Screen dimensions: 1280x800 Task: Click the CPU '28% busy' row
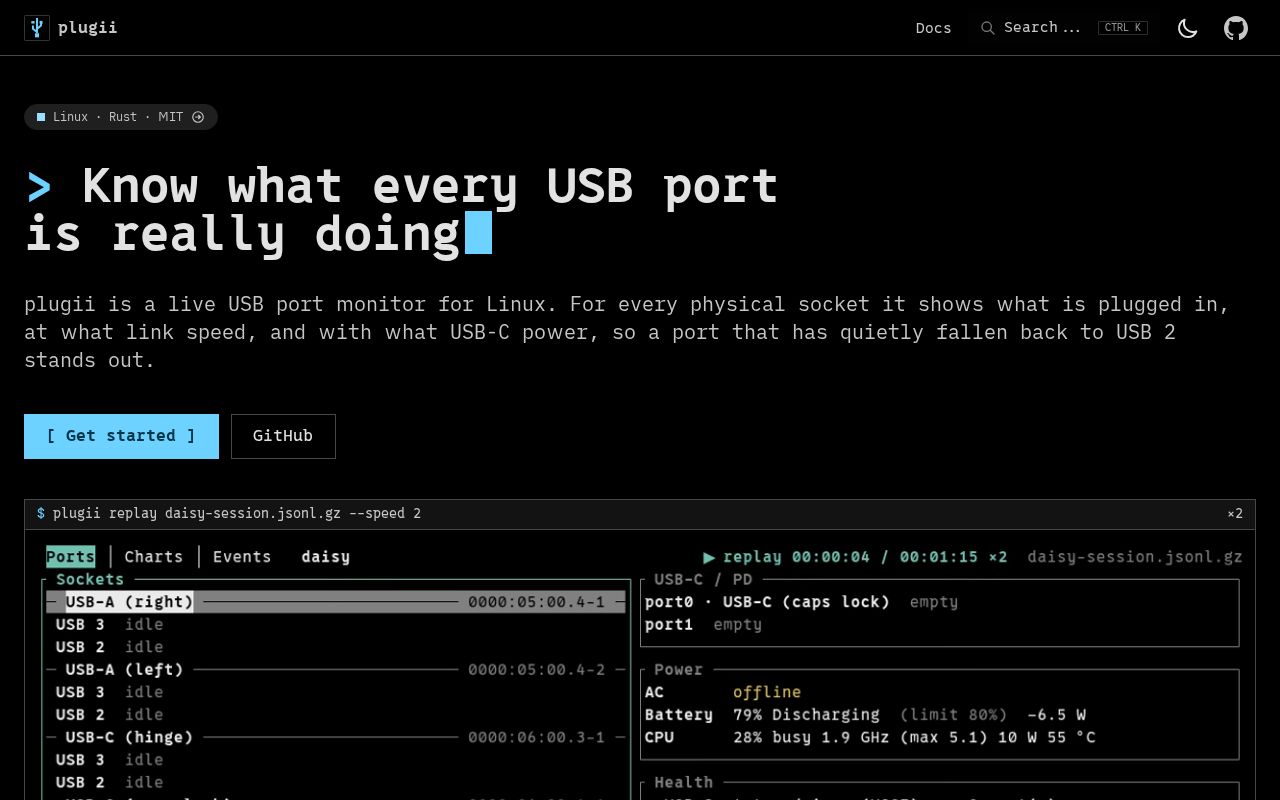click(x=870, y=737)
